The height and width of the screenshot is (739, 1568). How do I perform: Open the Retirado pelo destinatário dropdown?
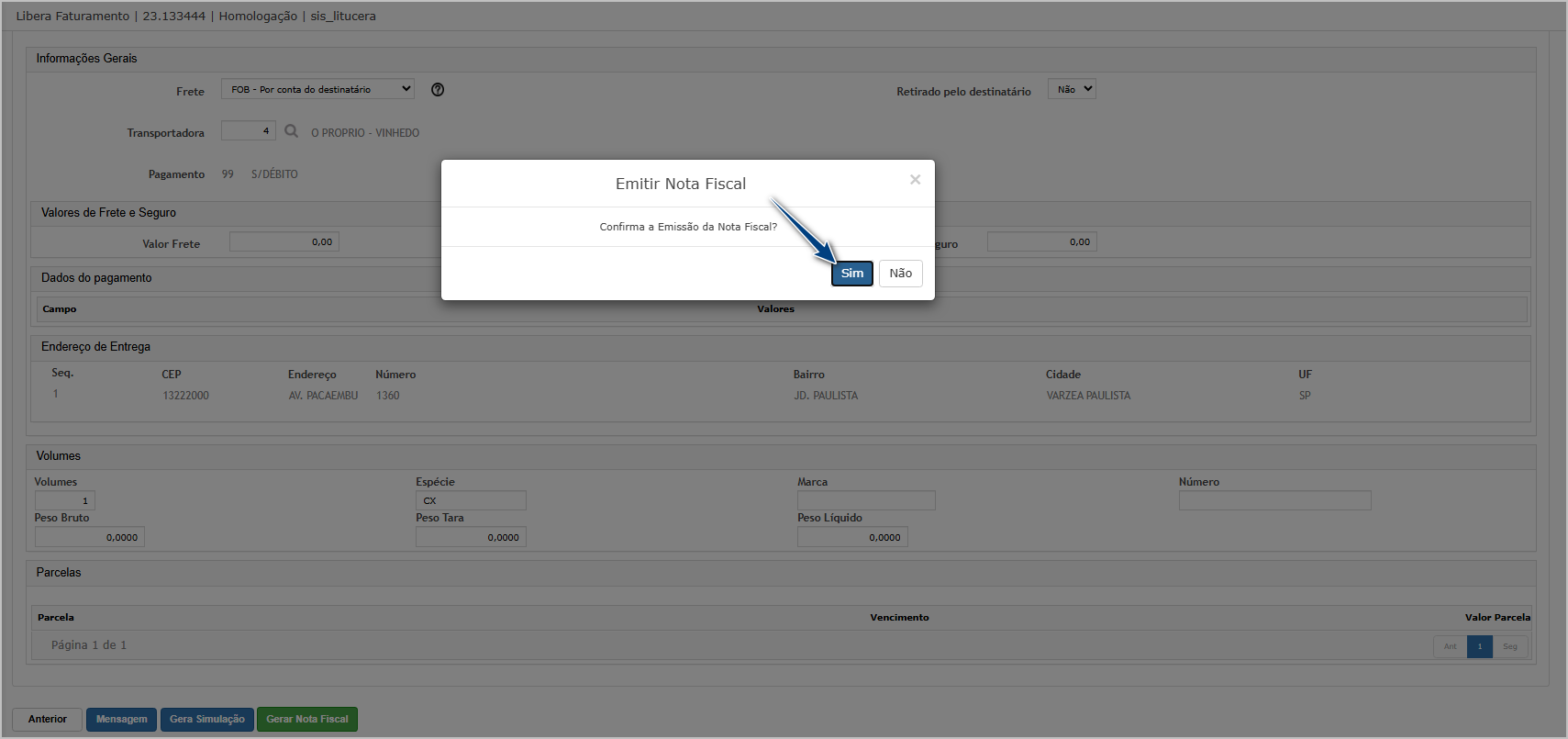[x=1072, y=89]
